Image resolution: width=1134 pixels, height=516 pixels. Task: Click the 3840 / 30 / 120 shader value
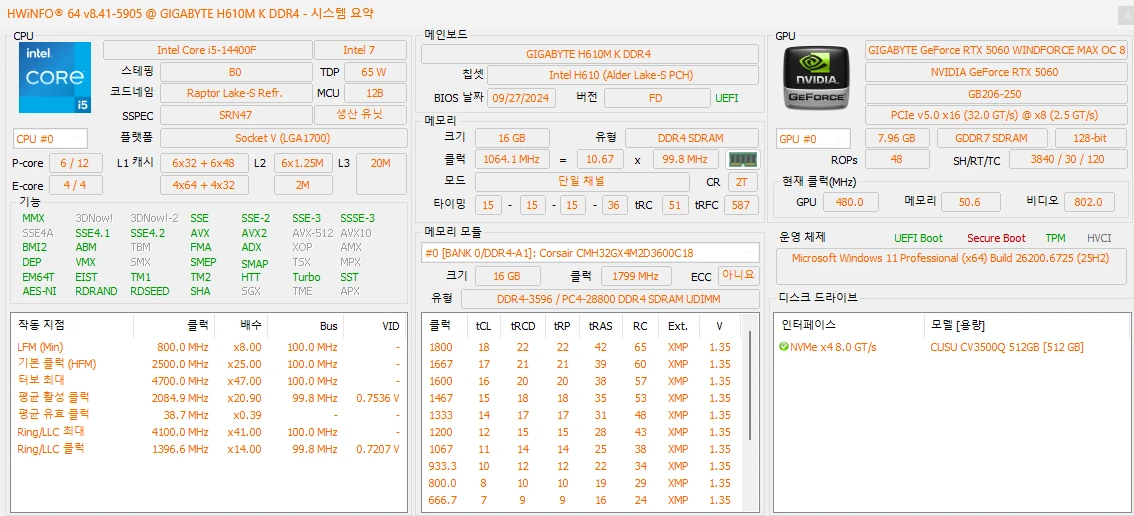1069,160
